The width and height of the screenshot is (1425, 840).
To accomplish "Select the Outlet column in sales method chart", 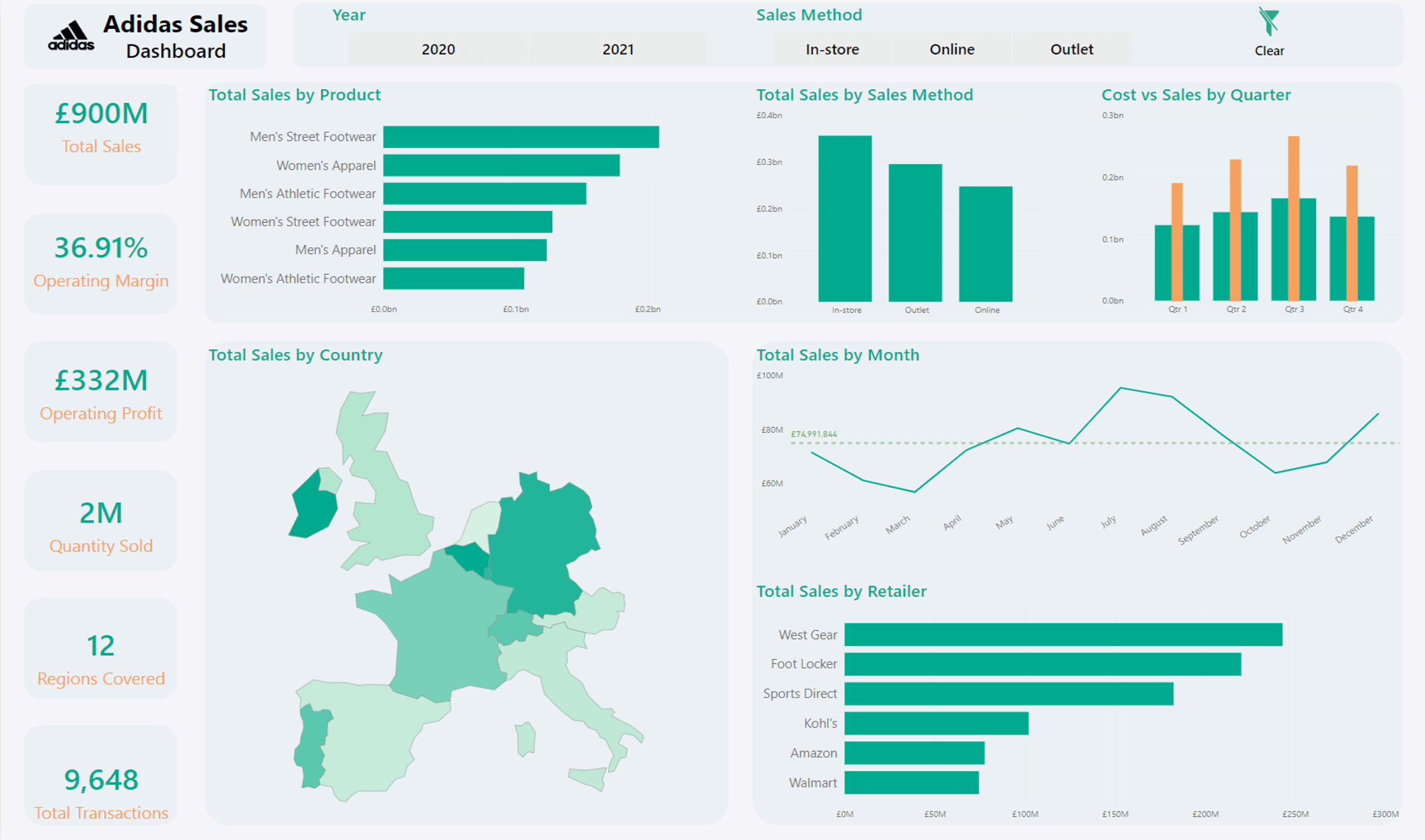I will click(915, 233).
